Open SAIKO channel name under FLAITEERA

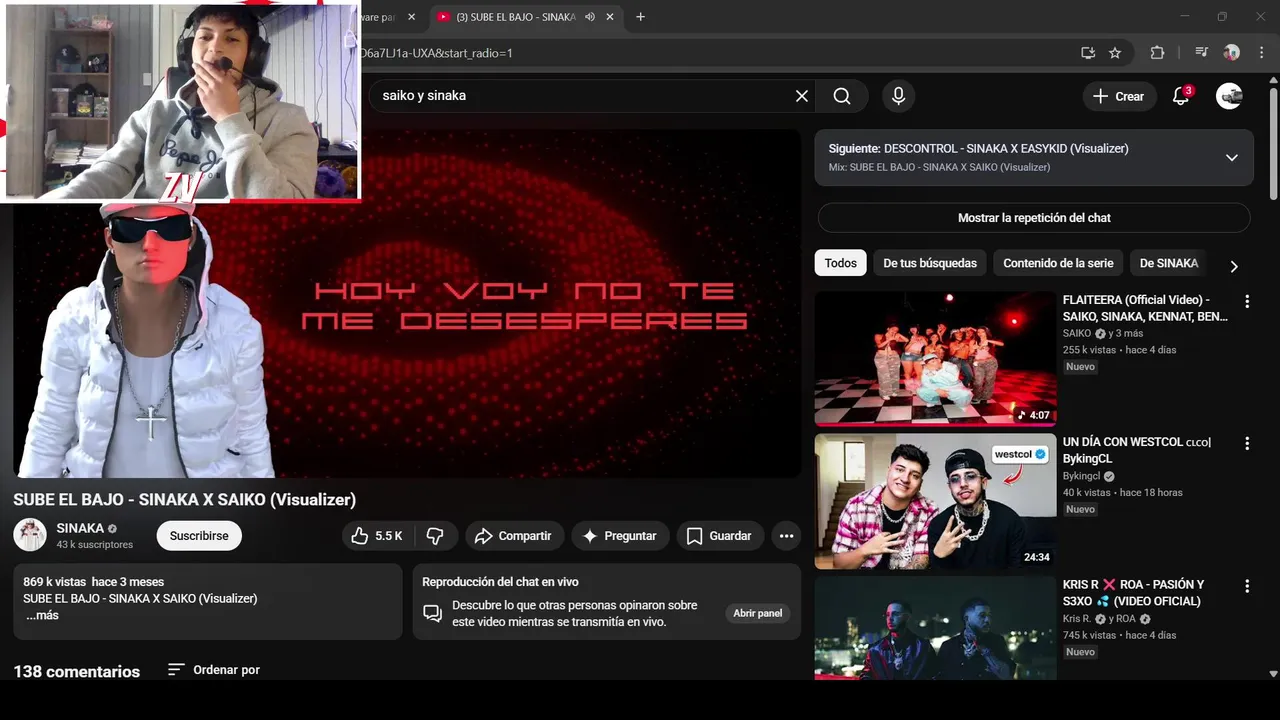[1077, 333]
